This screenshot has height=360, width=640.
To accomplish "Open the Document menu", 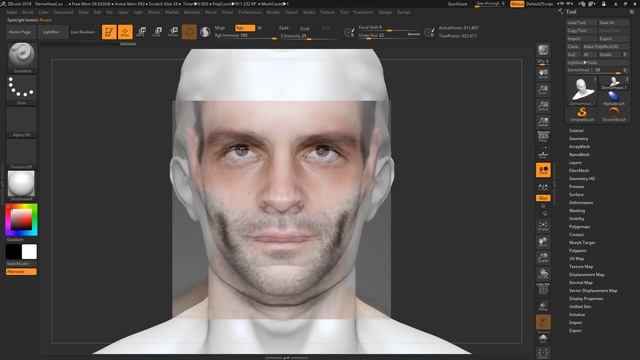I will point(63,12).
